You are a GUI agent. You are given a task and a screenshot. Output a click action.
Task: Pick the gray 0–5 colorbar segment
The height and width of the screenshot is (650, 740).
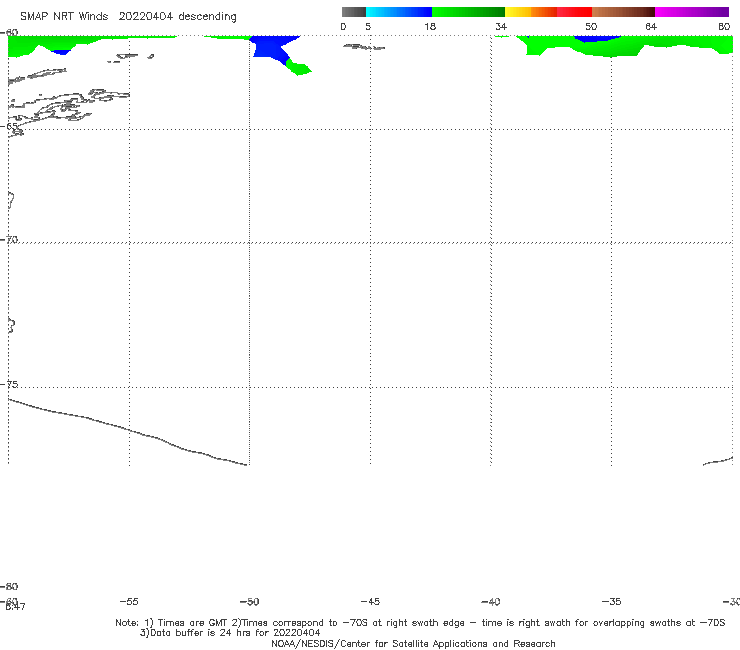pyautogui.click(x=354, y=12)
